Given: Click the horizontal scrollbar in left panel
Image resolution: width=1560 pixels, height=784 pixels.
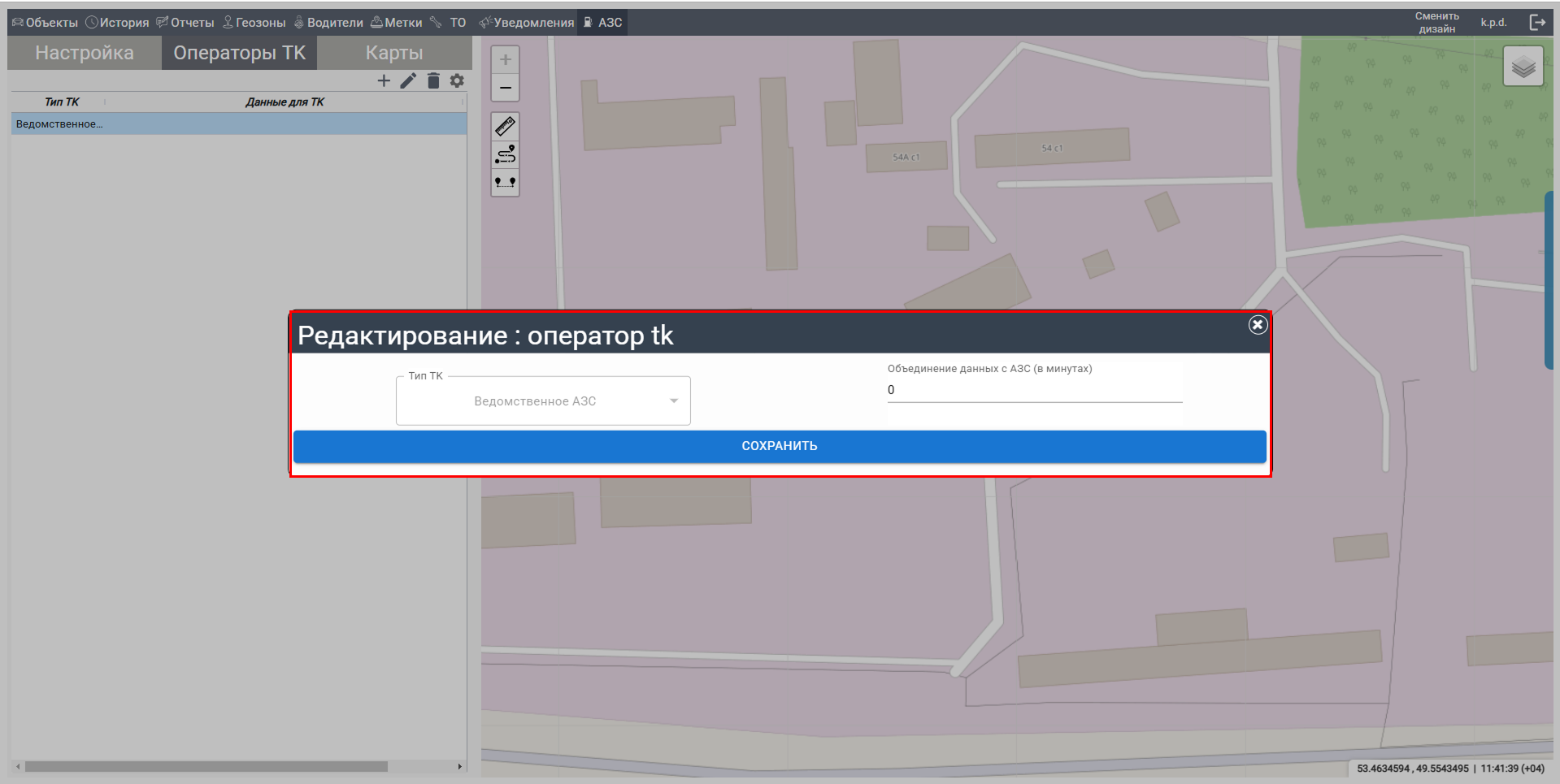Looking at the screenshot, I should (x=206, y=766).
